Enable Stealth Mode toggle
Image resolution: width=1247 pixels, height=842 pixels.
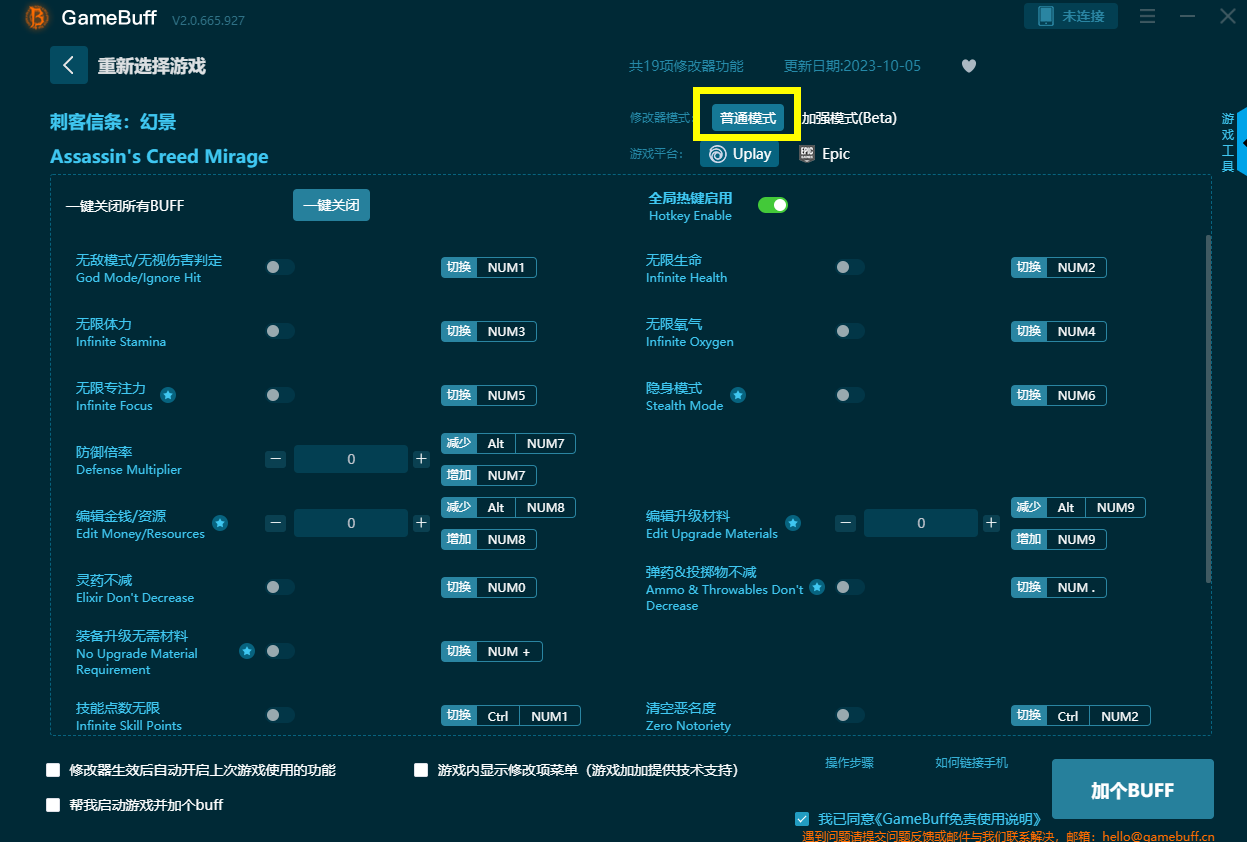(x=850, y=395)
